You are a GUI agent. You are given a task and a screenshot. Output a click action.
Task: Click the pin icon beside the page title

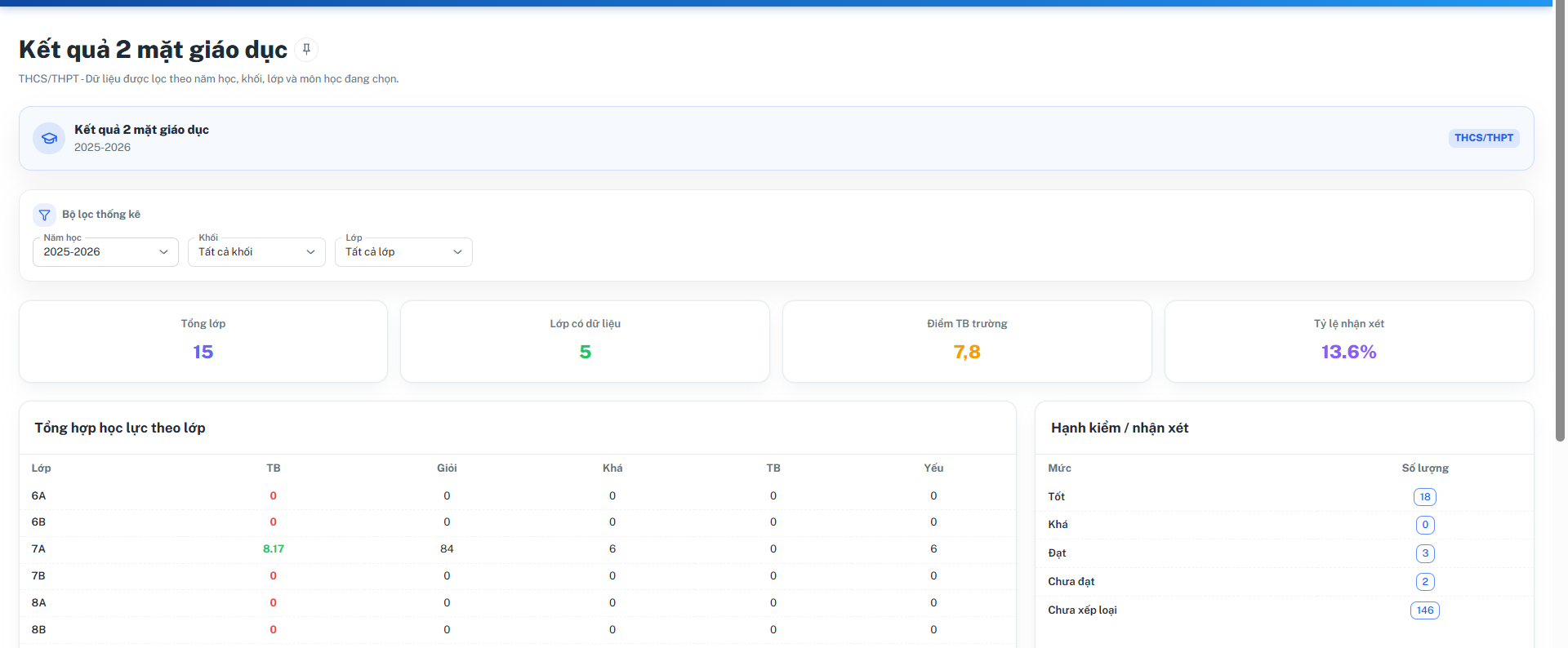(306, 50)
